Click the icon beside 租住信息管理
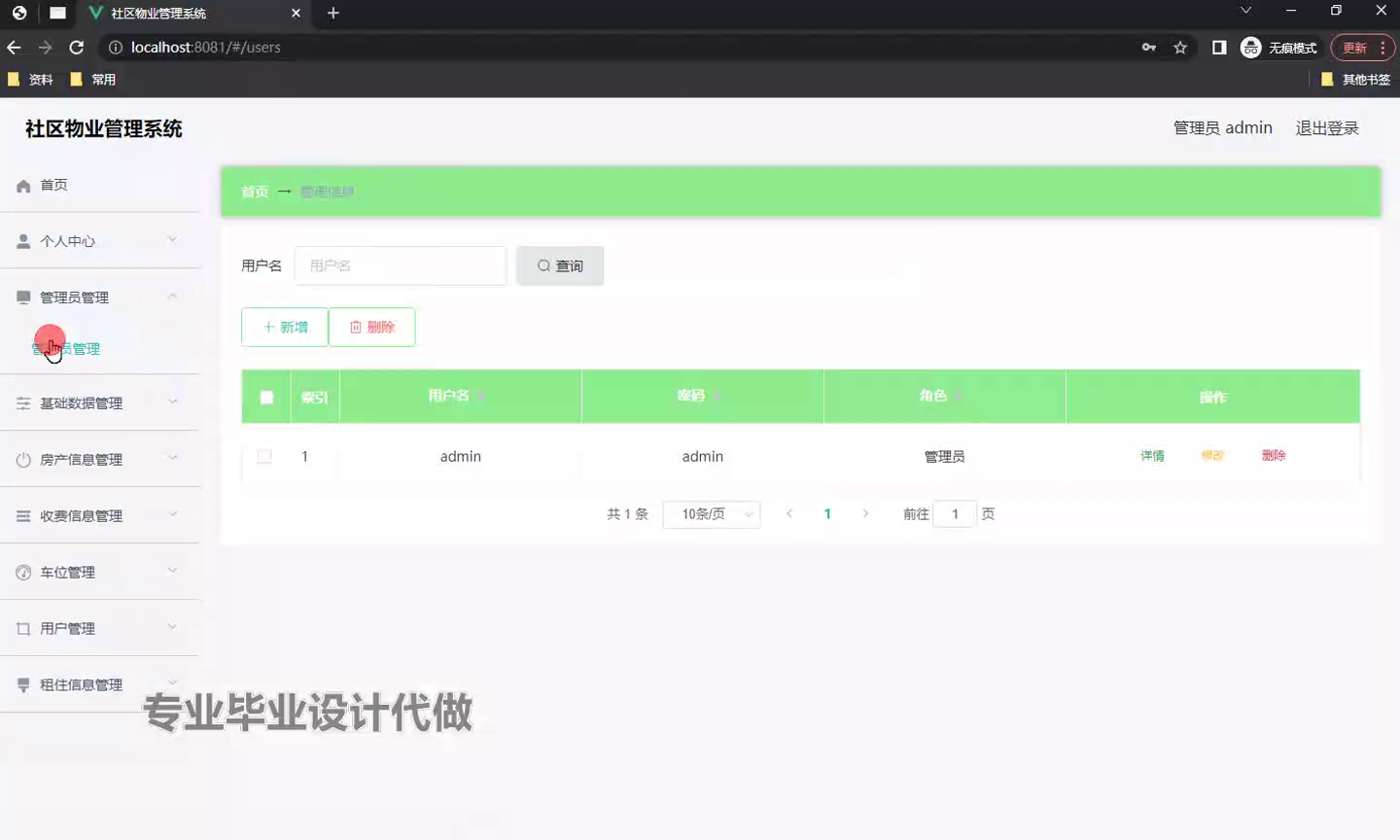The width and height of the screenshot is (1400, 840). point(23,685)
